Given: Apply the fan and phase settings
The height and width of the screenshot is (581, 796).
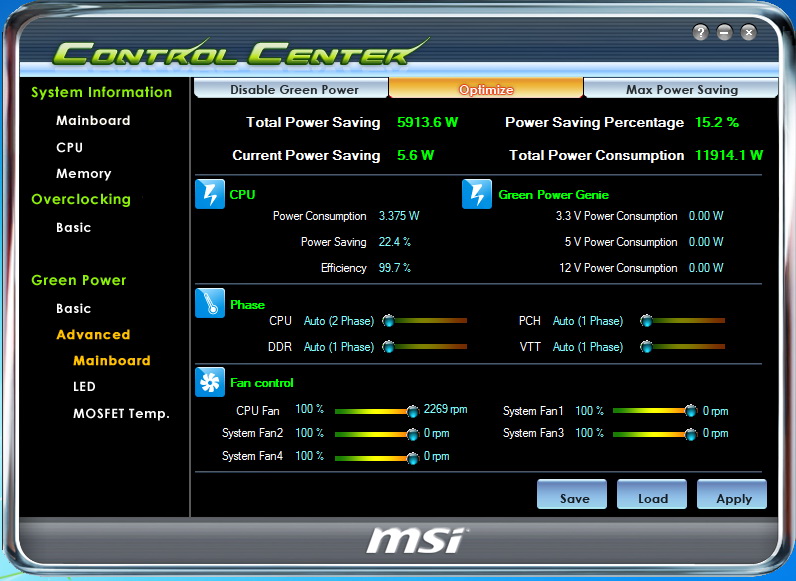Looking at the screenshot, I should [733, 497].
